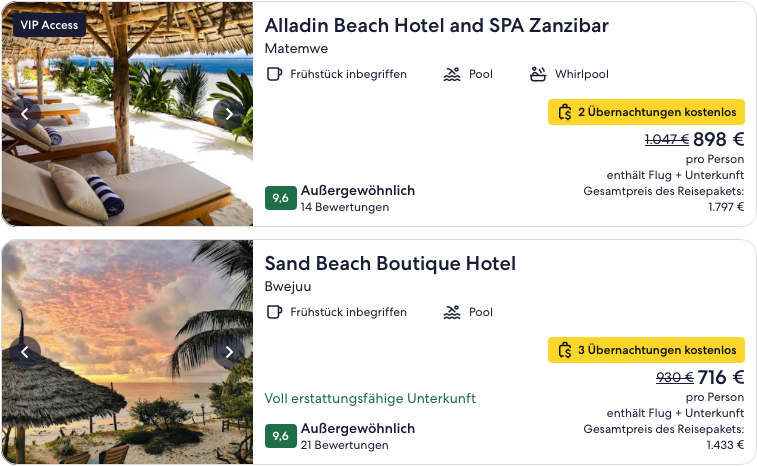Click the 9,6 rating badge for Alladin Beach
The height and width of the screenshot is (466, 757).
(x=281, y=198)
